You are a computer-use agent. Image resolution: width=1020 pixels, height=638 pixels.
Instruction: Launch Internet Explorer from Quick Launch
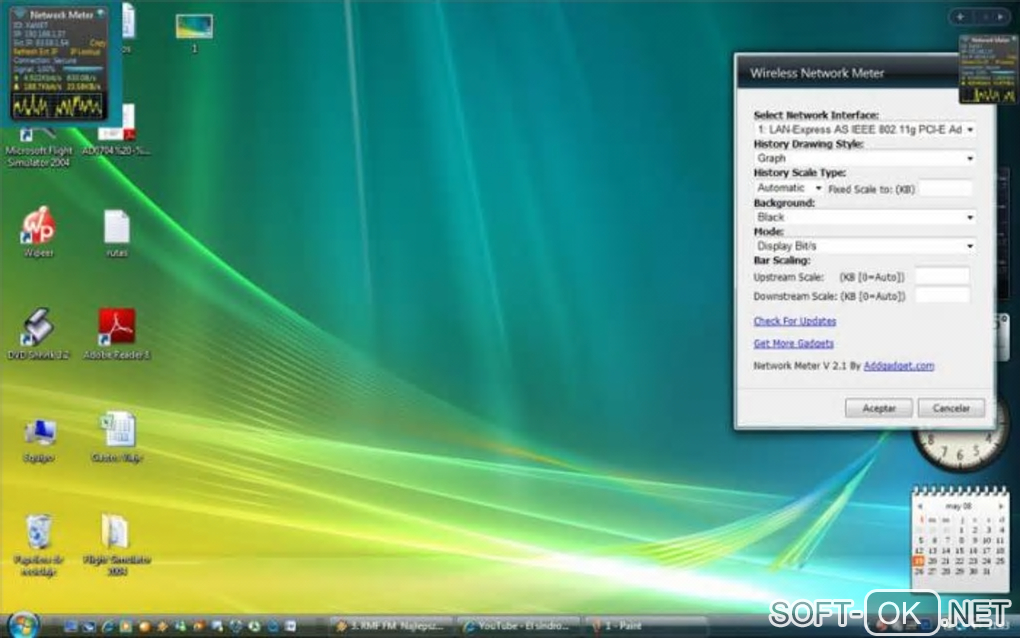click(x=107, y=626)
